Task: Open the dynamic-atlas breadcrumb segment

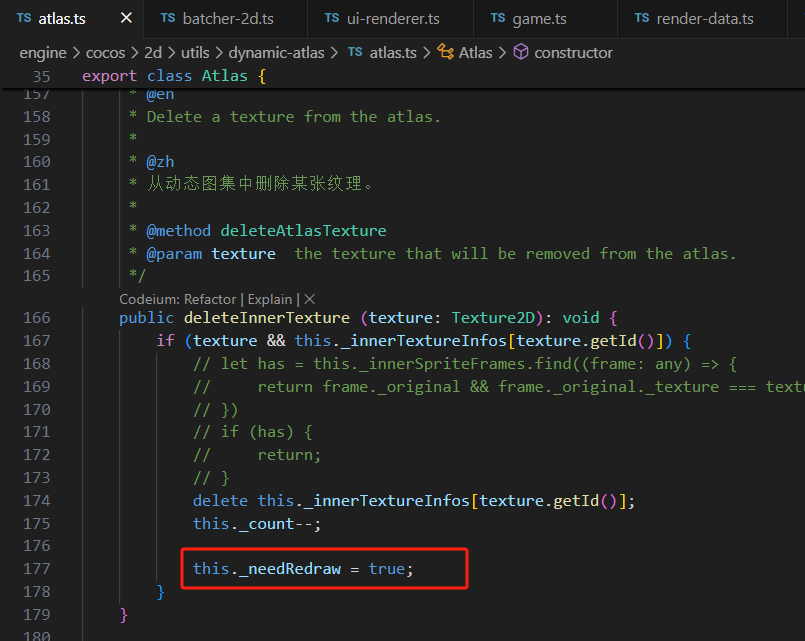Action: [276, 52]
